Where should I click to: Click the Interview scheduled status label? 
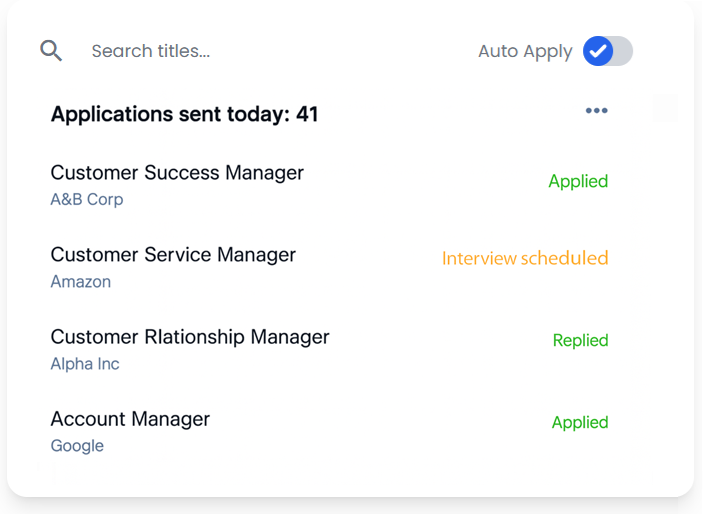525,258
